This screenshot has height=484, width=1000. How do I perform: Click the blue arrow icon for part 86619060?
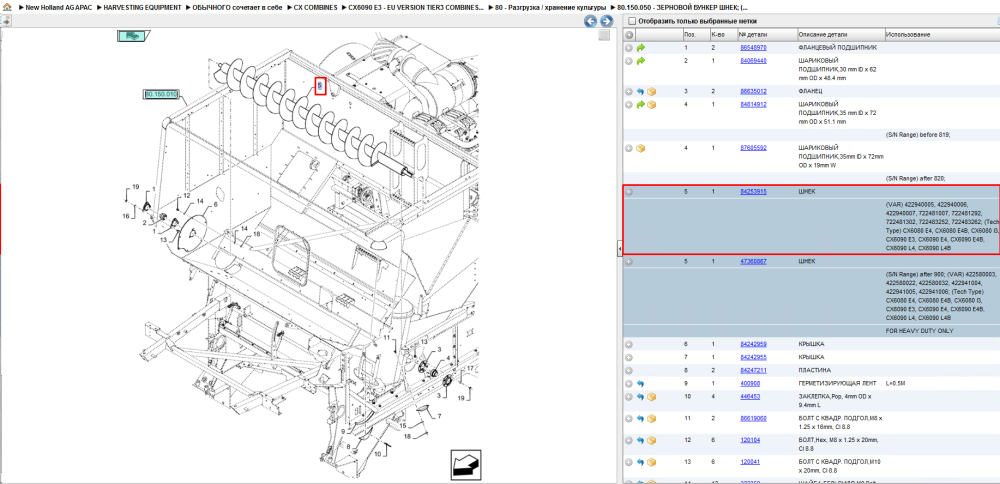tap(641, 419)
